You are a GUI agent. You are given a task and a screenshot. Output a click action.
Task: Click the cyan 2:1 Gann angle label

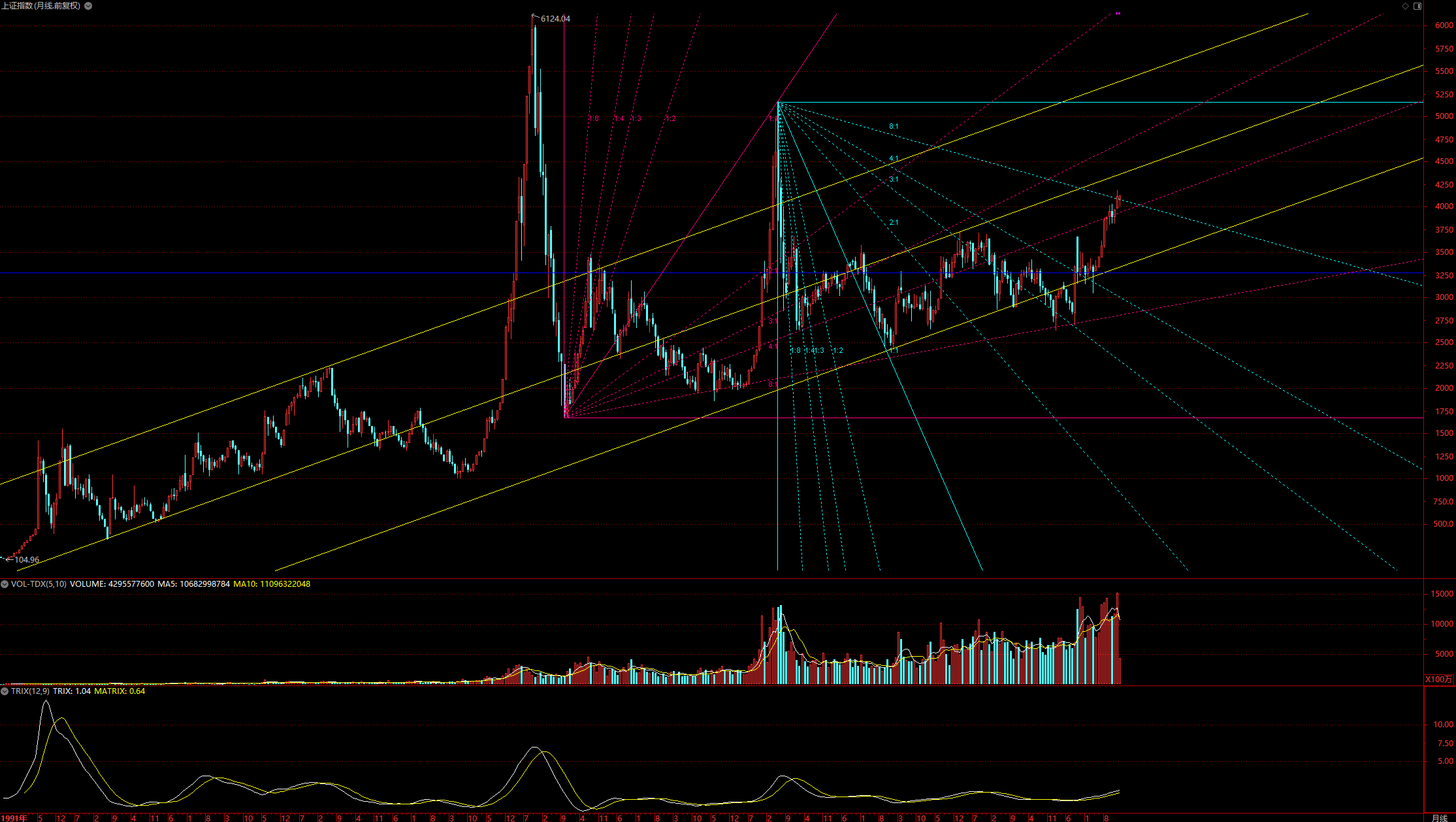coord(894,223)
